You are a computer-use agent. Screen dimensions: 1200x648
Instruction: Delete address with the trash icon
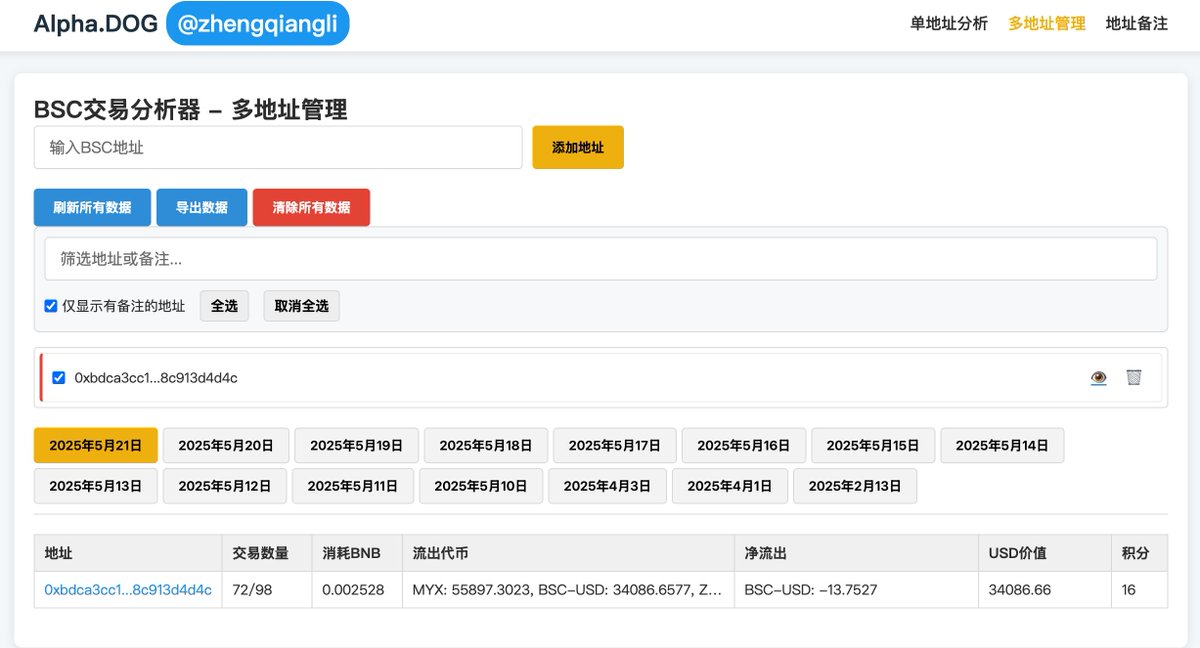[1133, 377]
